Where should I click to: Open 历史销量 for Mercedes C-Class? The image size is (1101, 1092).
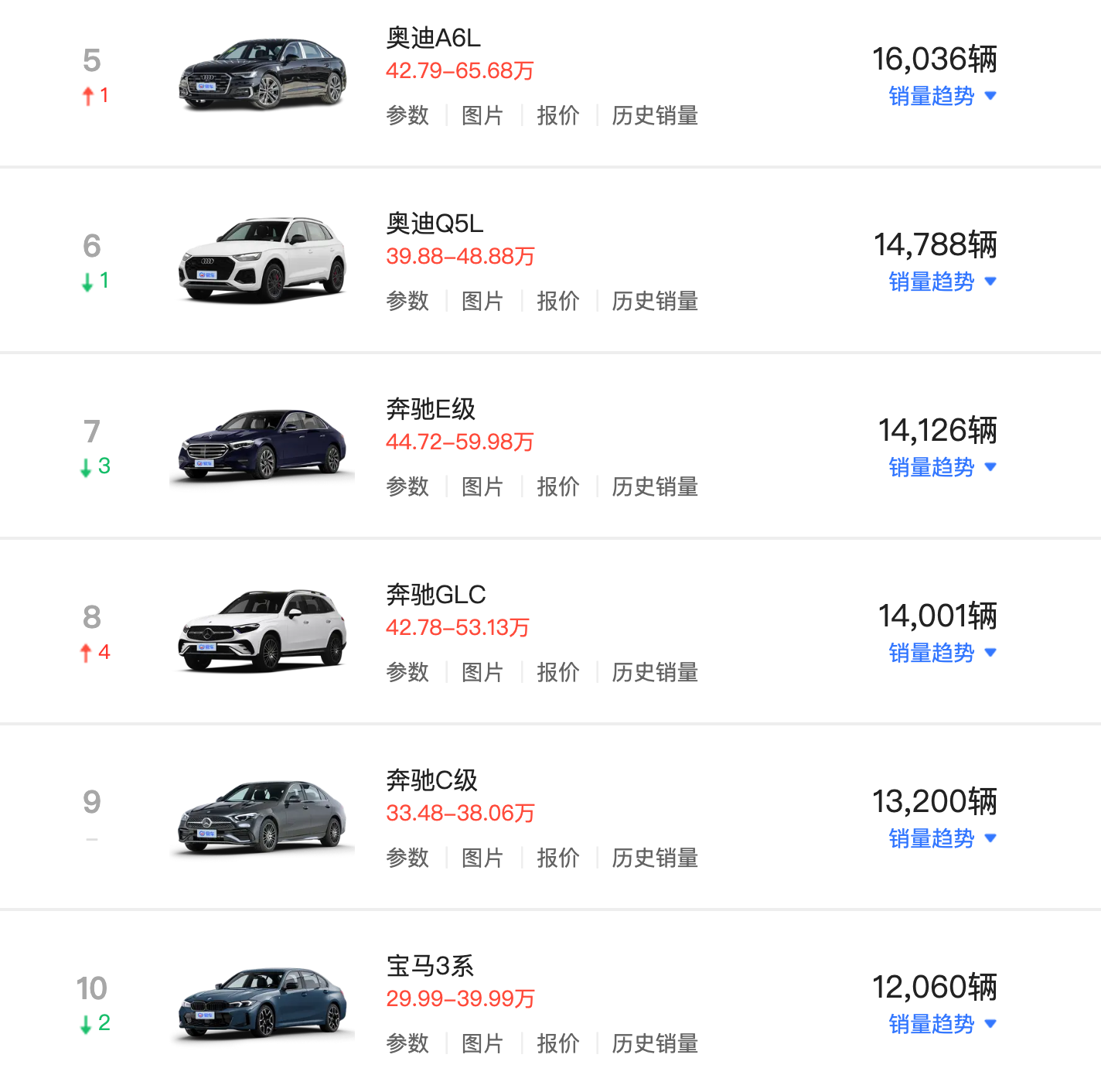click(x=655, y=858)
